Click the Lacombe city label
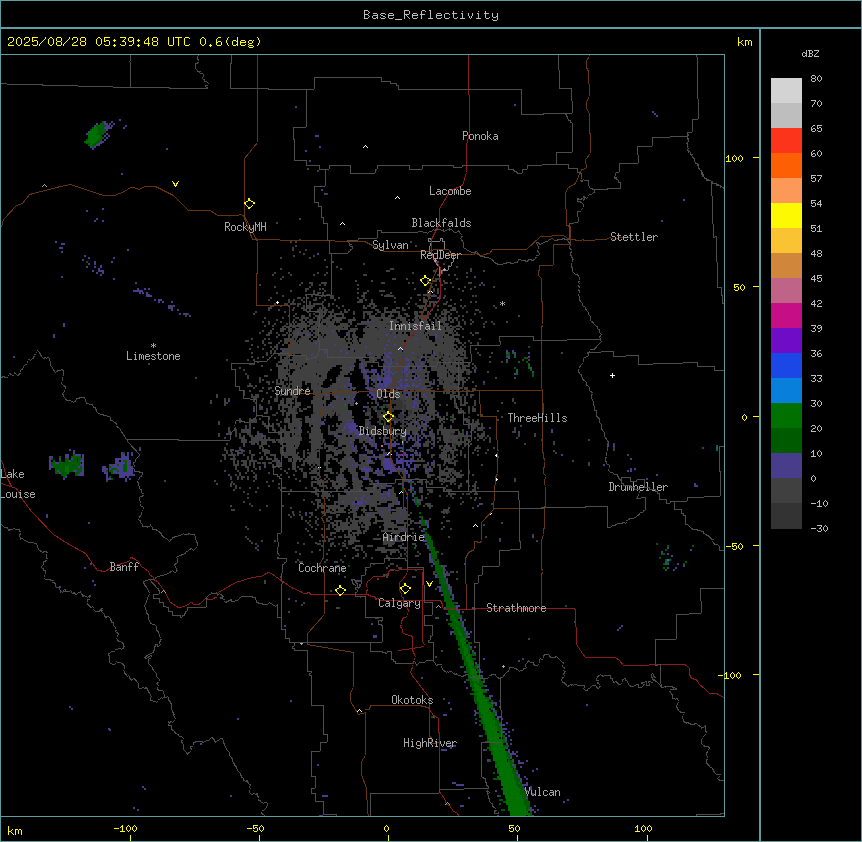The image size is (862, 842). pyautogui.click(x=450, y=191)
